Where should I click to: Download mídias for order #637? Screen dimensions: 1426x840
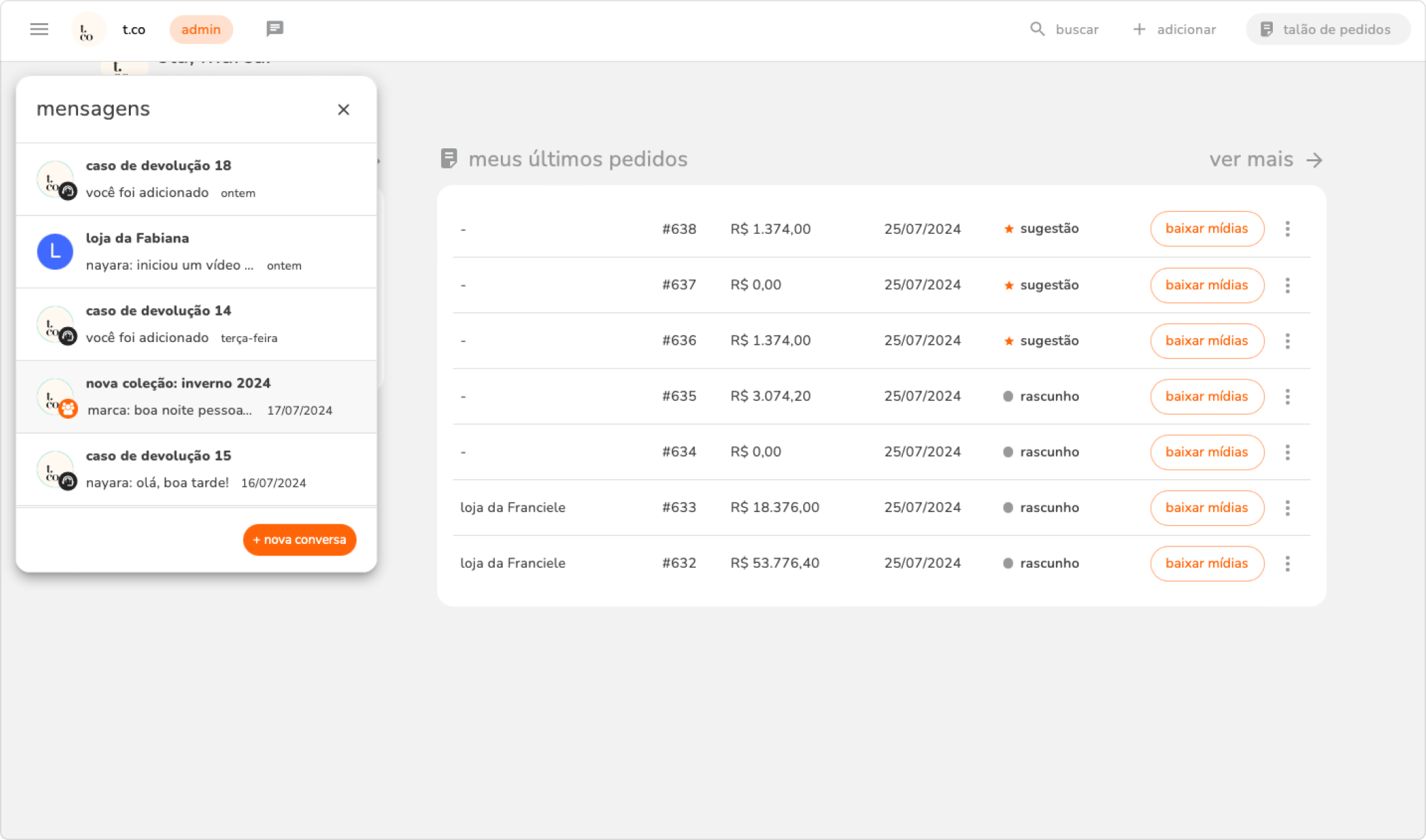coord(1206,285)
